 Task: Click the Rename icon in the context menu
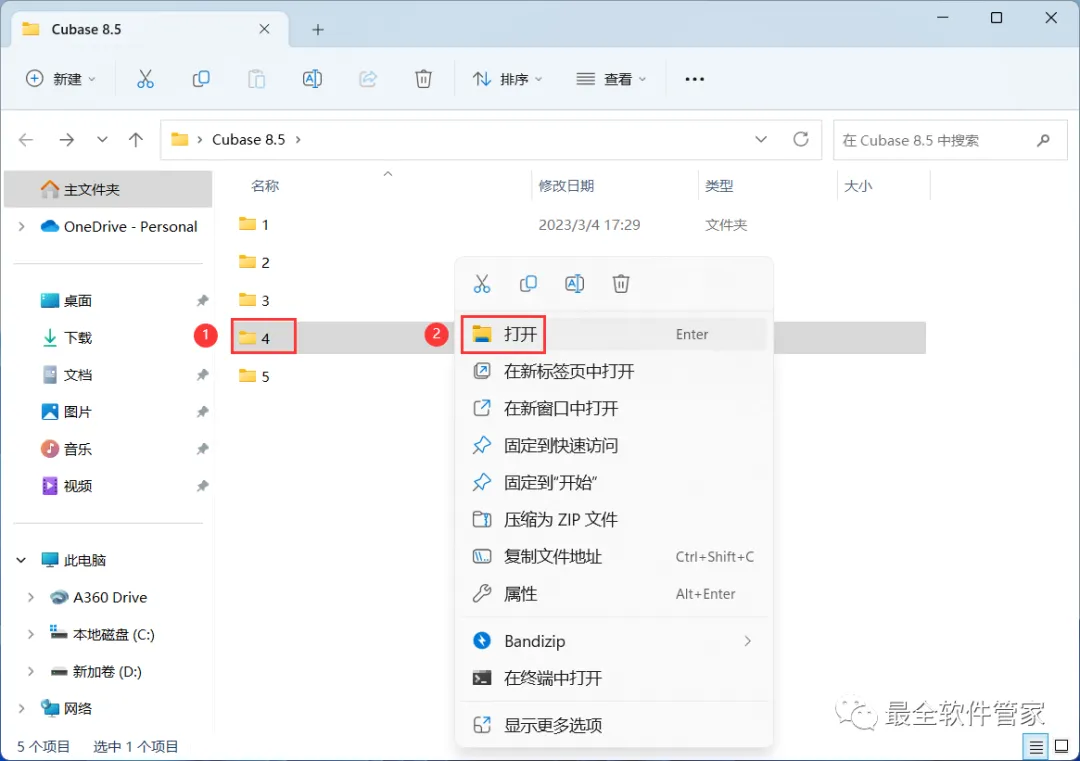click(574, 284)
